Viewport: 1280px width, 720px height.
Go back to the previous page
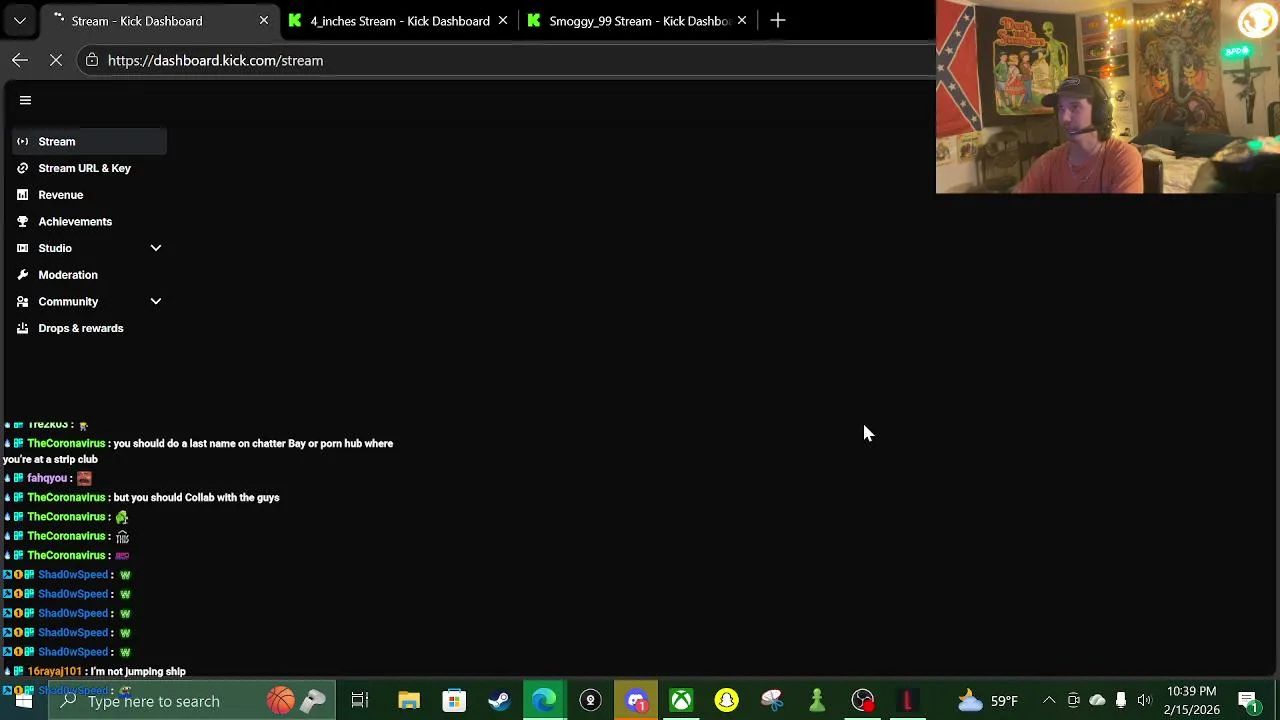(x=20, y=60)
